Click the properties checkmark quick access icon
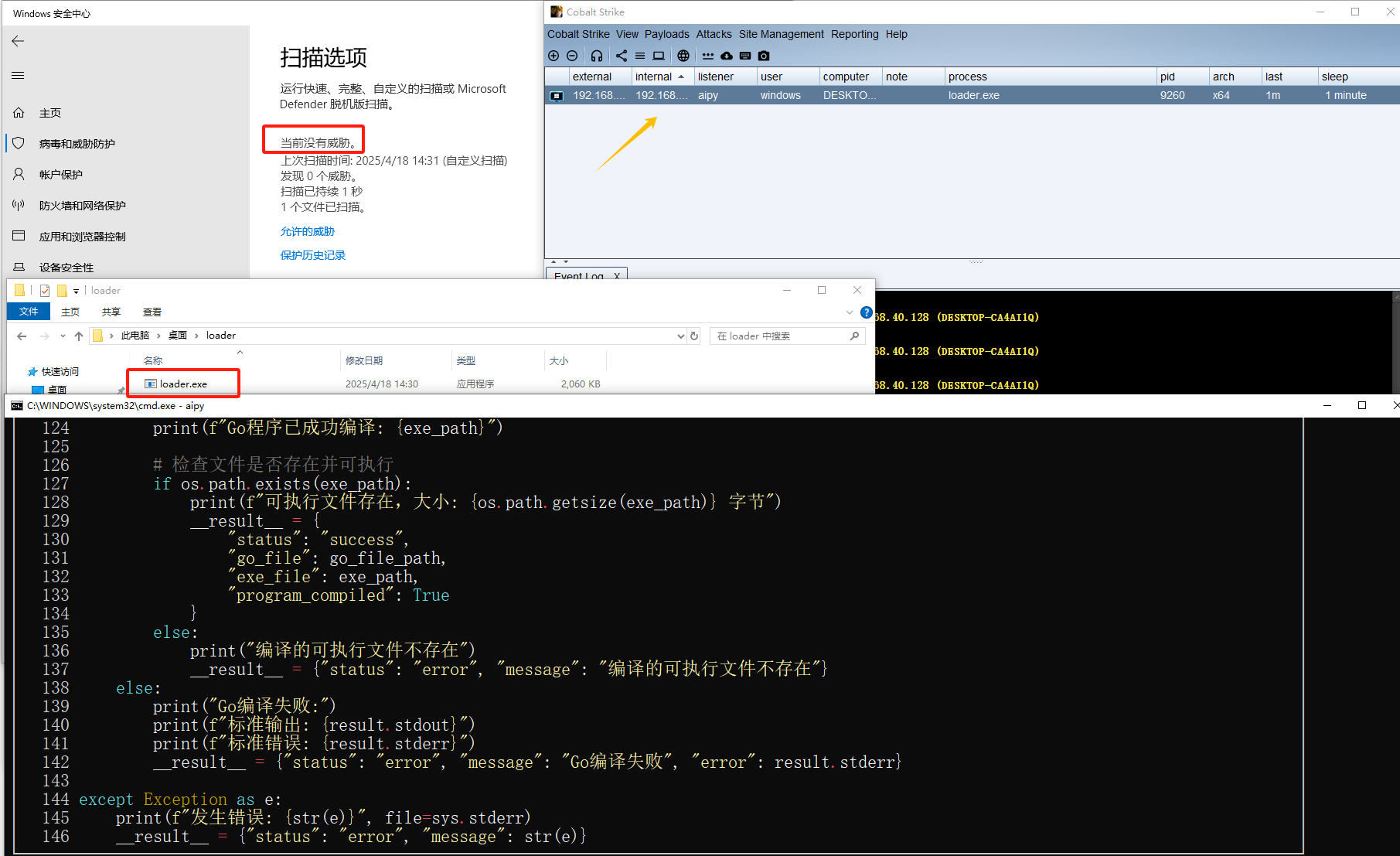Viewport: 1400px width, 856px height. coord(45,291)
